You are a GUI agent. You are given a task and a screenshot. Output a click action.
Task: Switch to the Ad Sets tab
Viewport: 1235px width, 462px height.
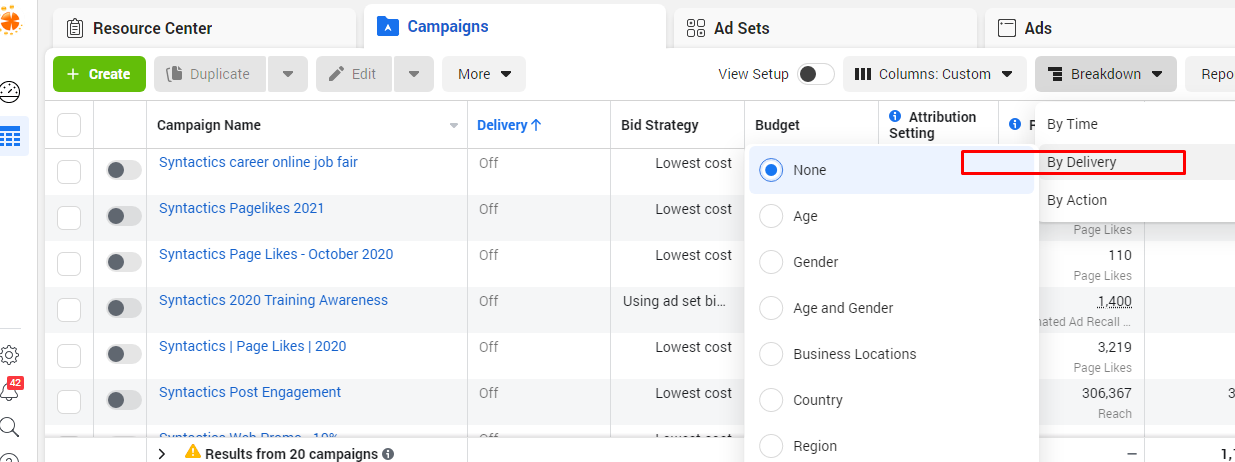coord(825,28)
